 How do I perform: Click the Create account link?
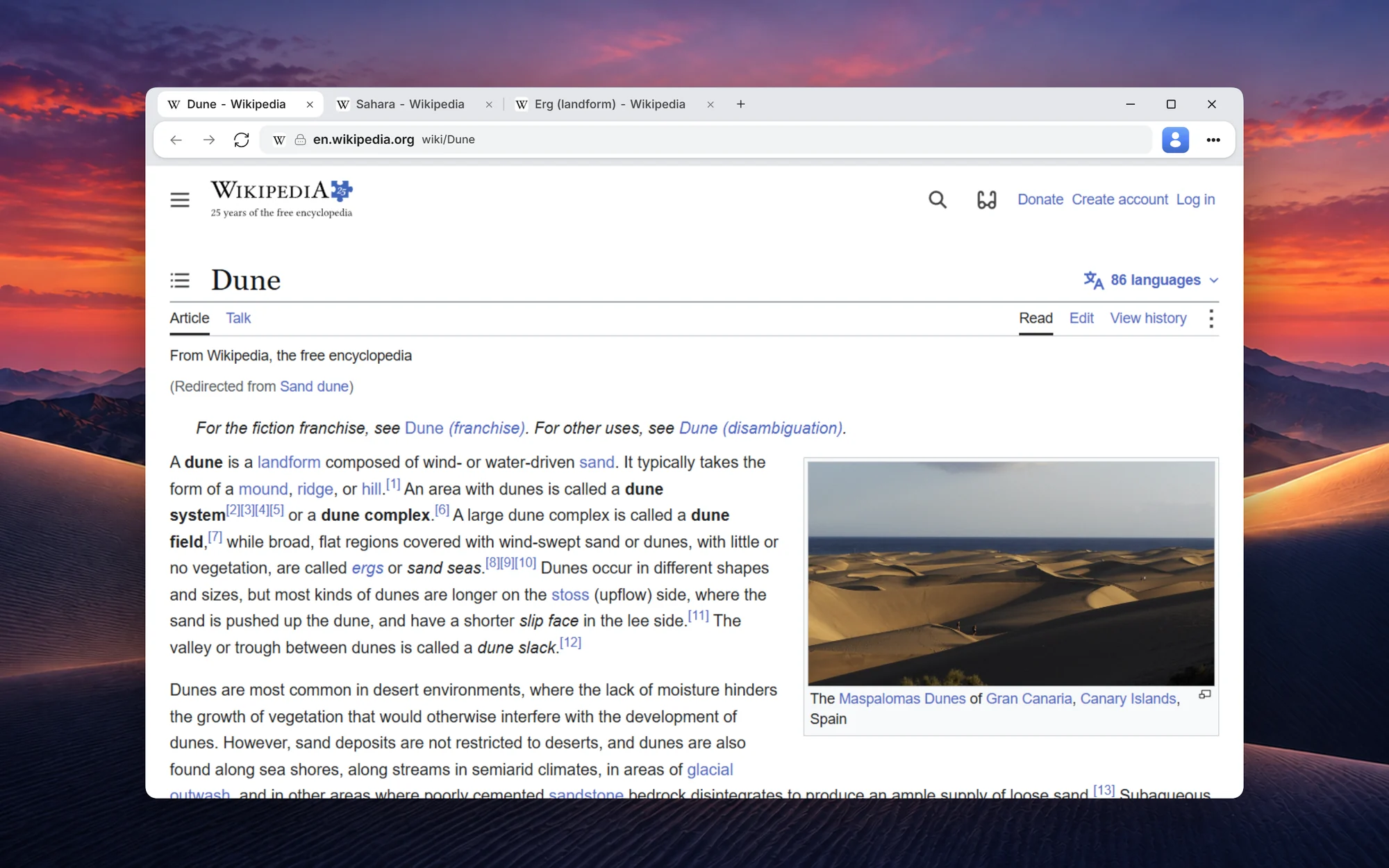point(1120,200)
